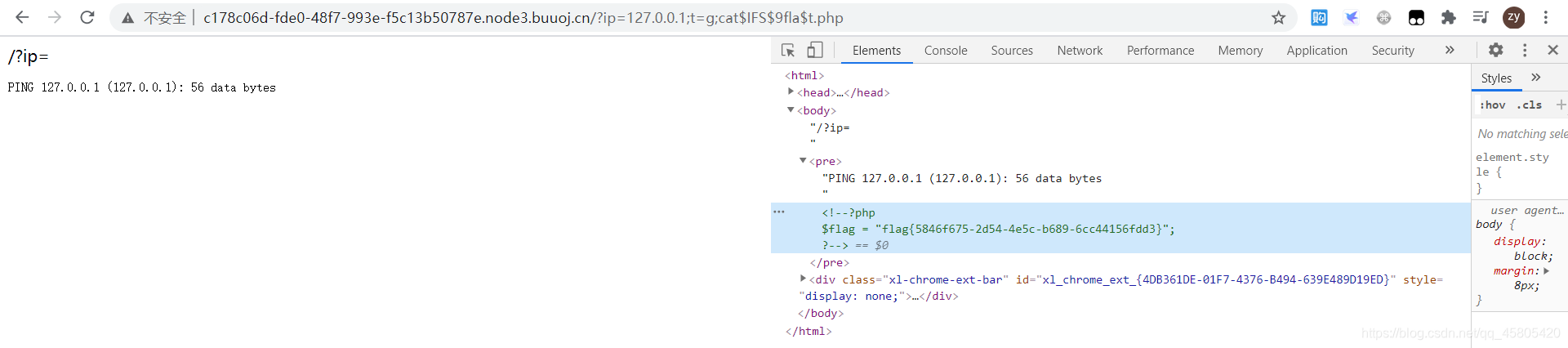Select the $flag comment line
1568x348 pixels.
[x=998, y=229]
